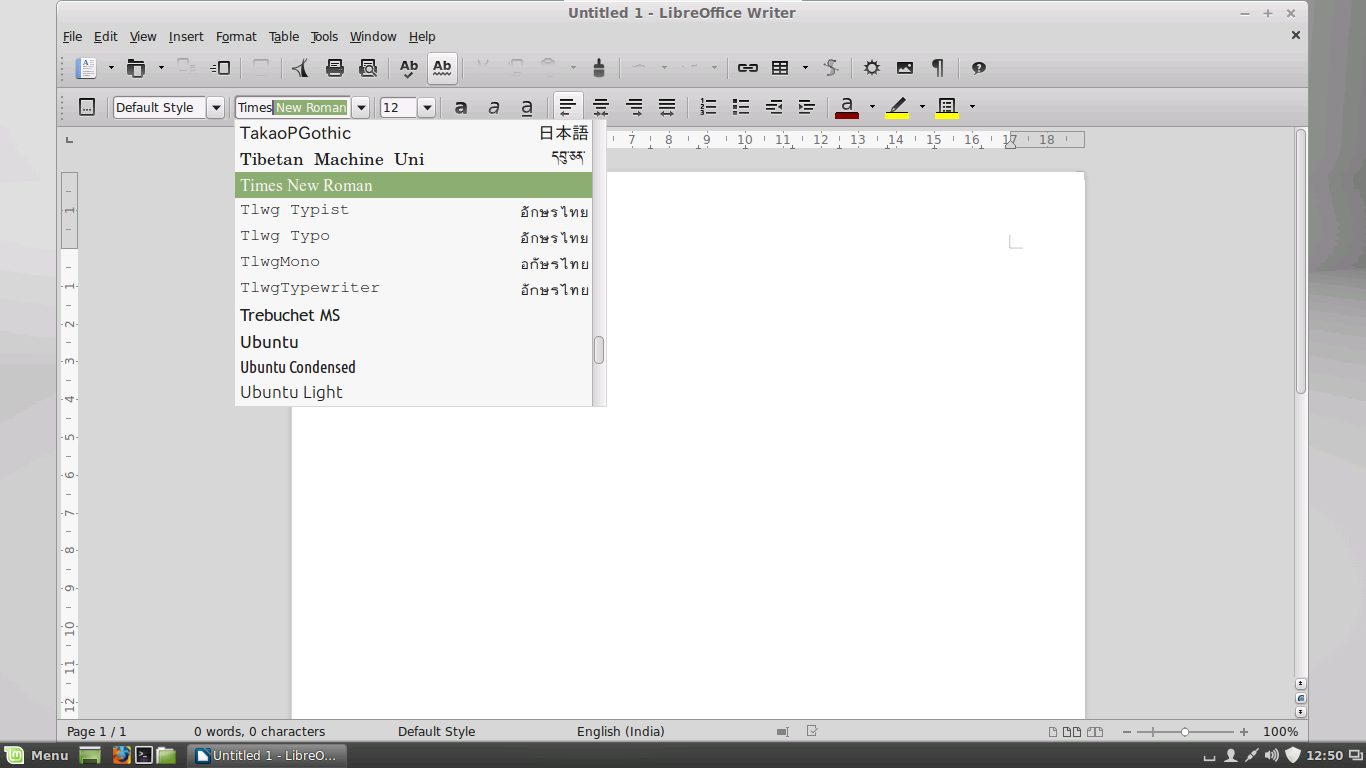Toggle AutoSpellcheck wavy Ab button
1366x768 pixels.
[x=442, y=68]
